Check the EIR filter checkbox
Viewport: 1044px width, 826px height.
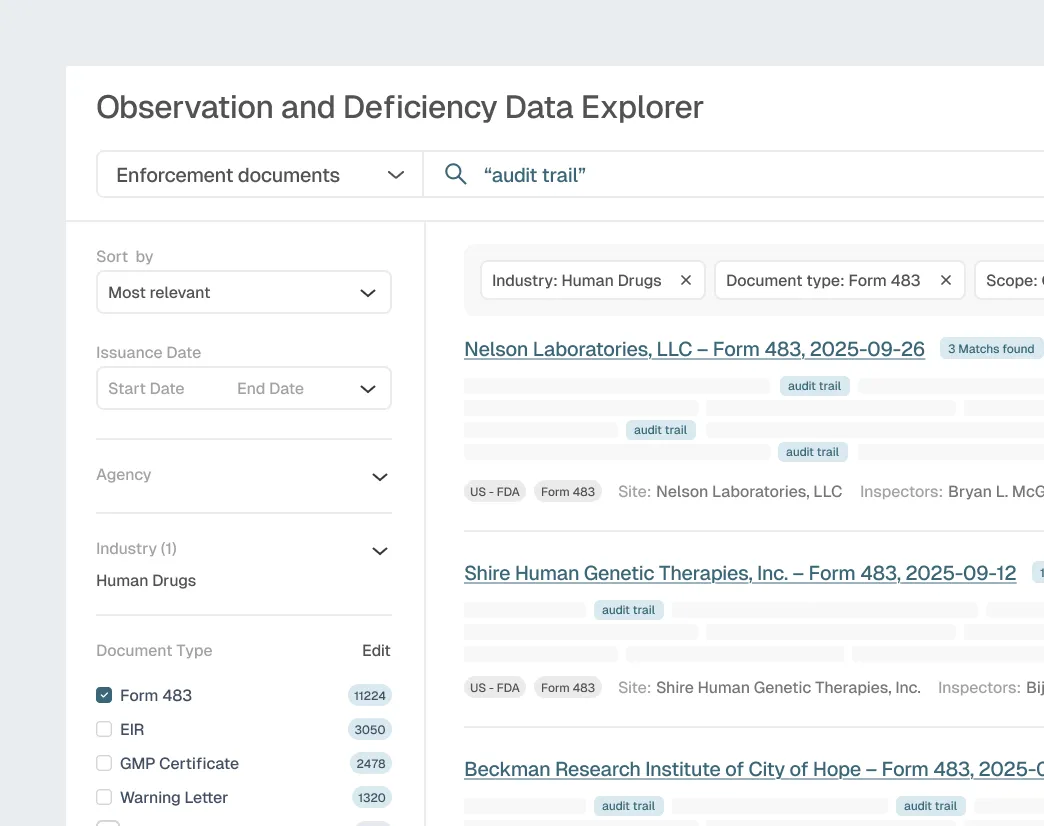[104, 729]
